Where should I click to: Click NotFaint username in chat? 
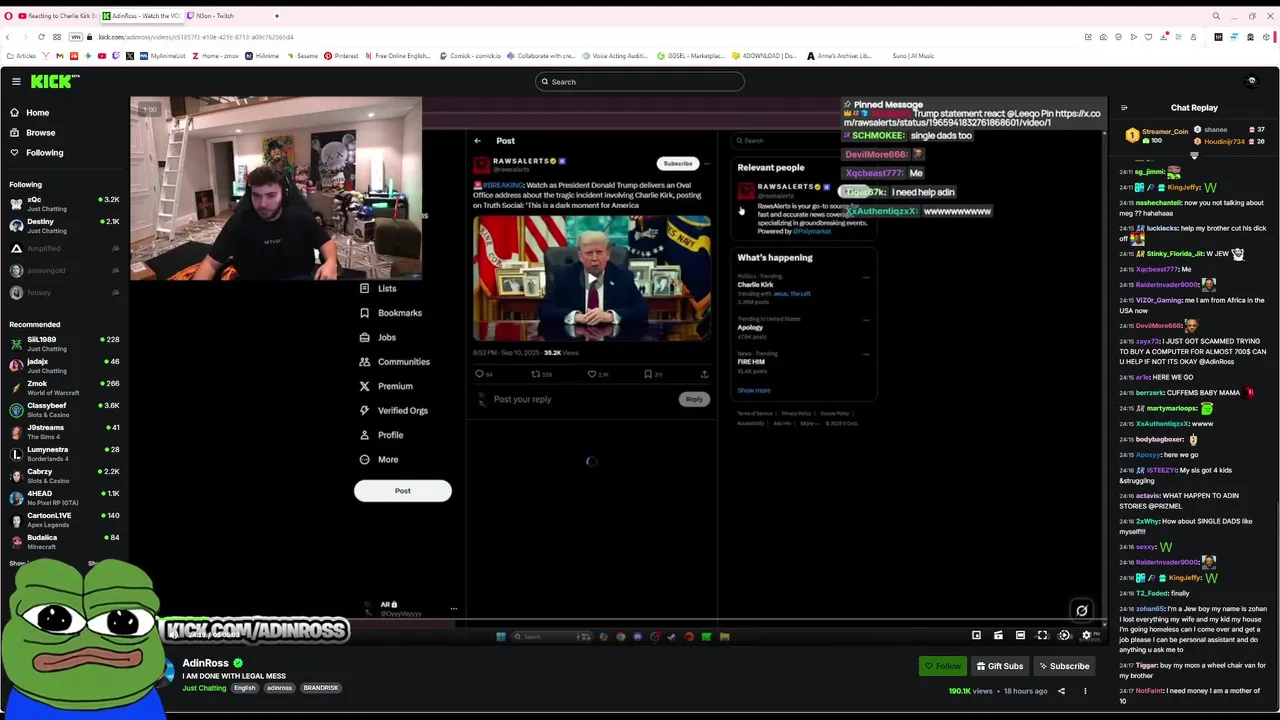[x=1150, y=691]
